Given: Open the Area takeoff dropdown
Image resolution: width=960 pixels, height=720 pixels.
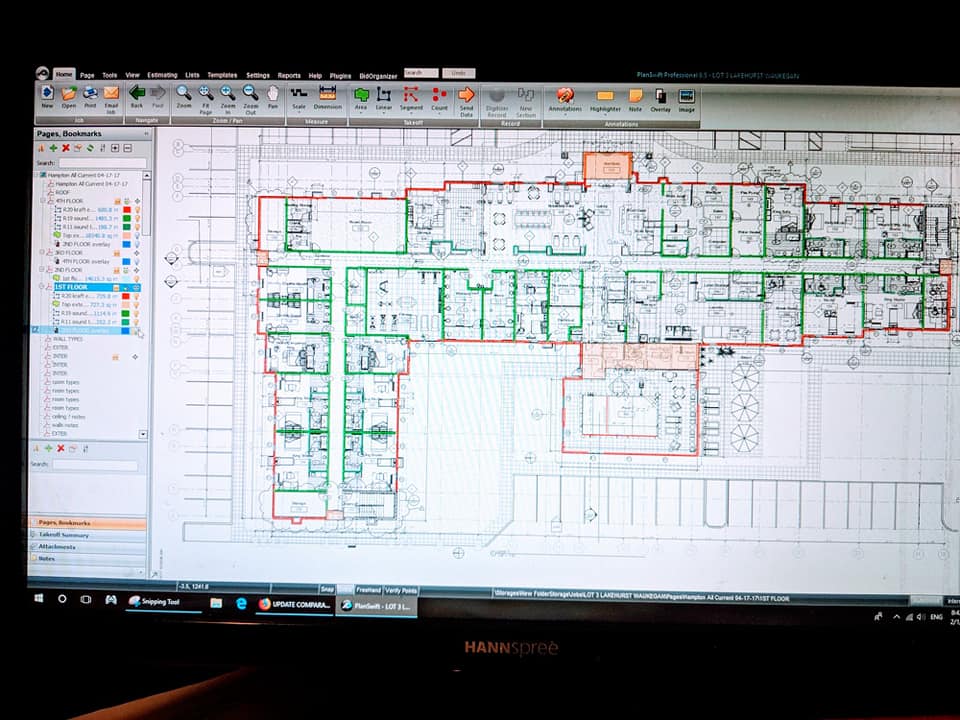Looking at the screenshot, I should [x=361, y=114].
